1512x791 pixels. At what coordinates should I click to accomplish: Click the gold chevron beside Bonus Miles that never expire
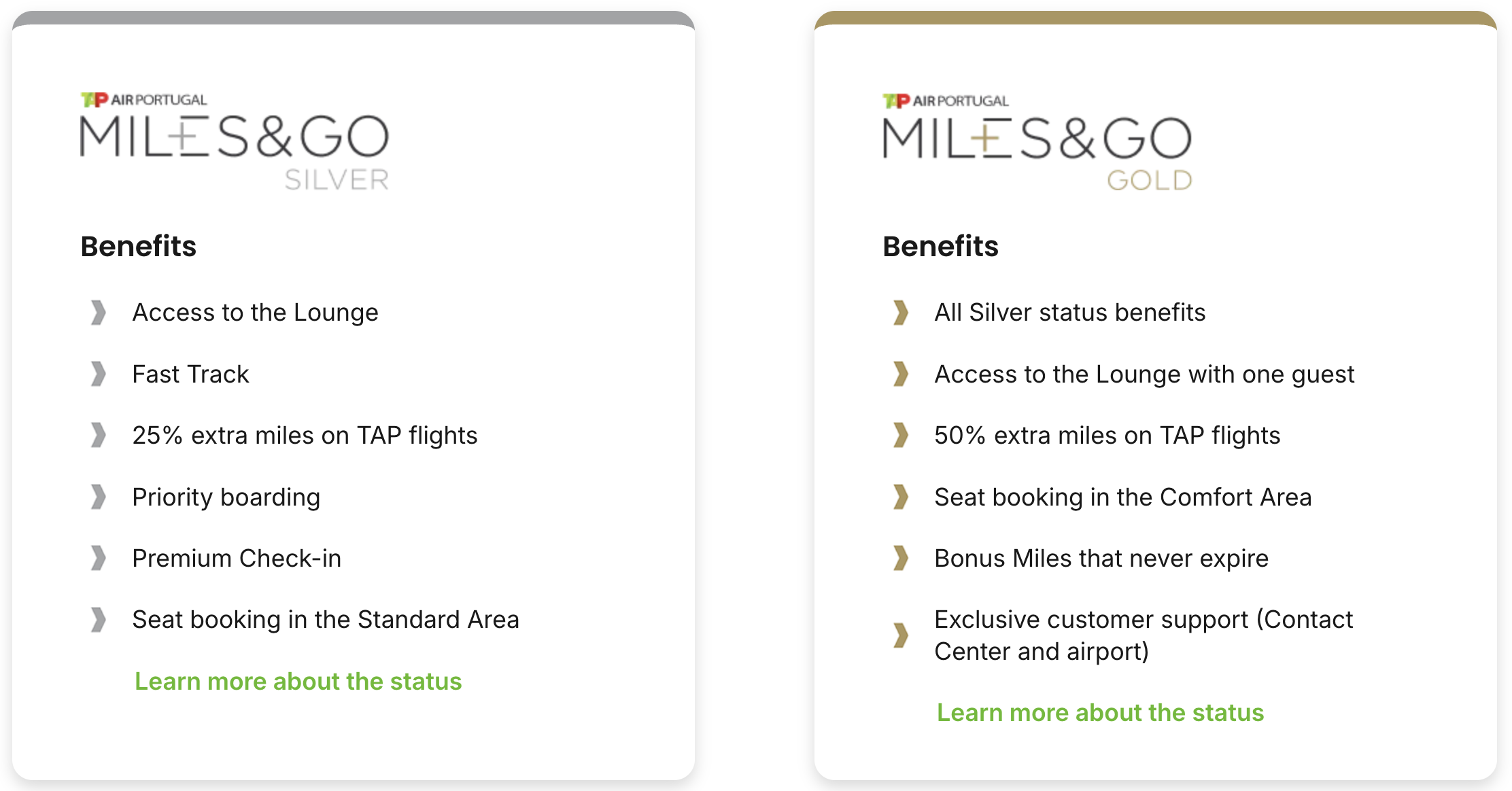point(901,559)
